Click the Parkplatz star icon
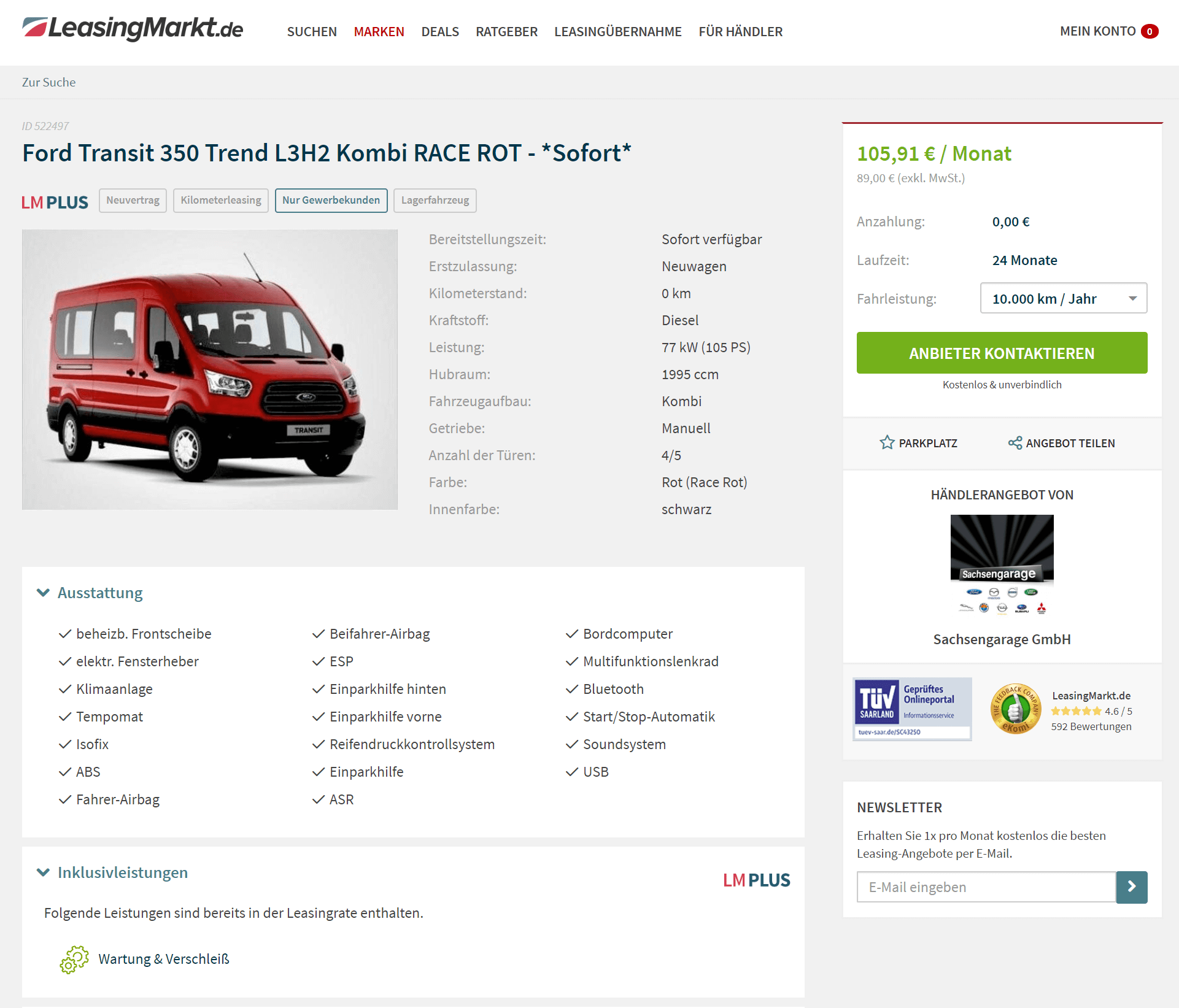Viewport: 1179px width, 1008px height. pos(887,442)
